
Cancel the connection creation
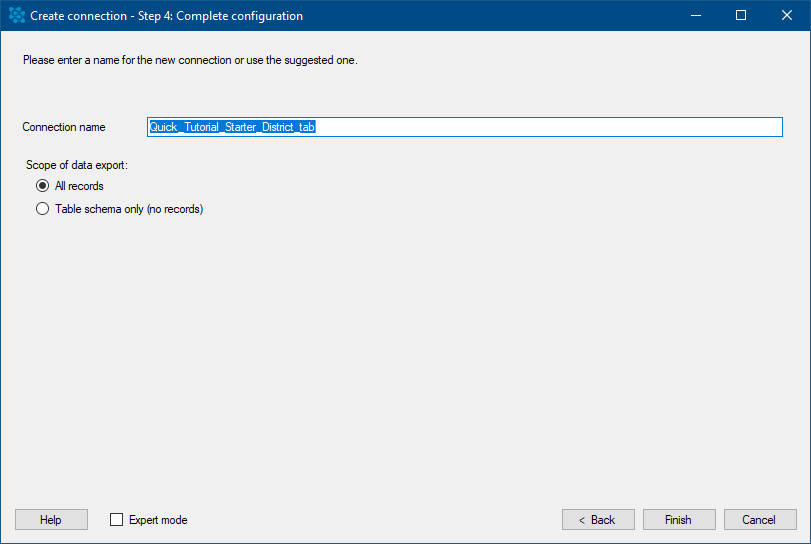click(760, 520)
